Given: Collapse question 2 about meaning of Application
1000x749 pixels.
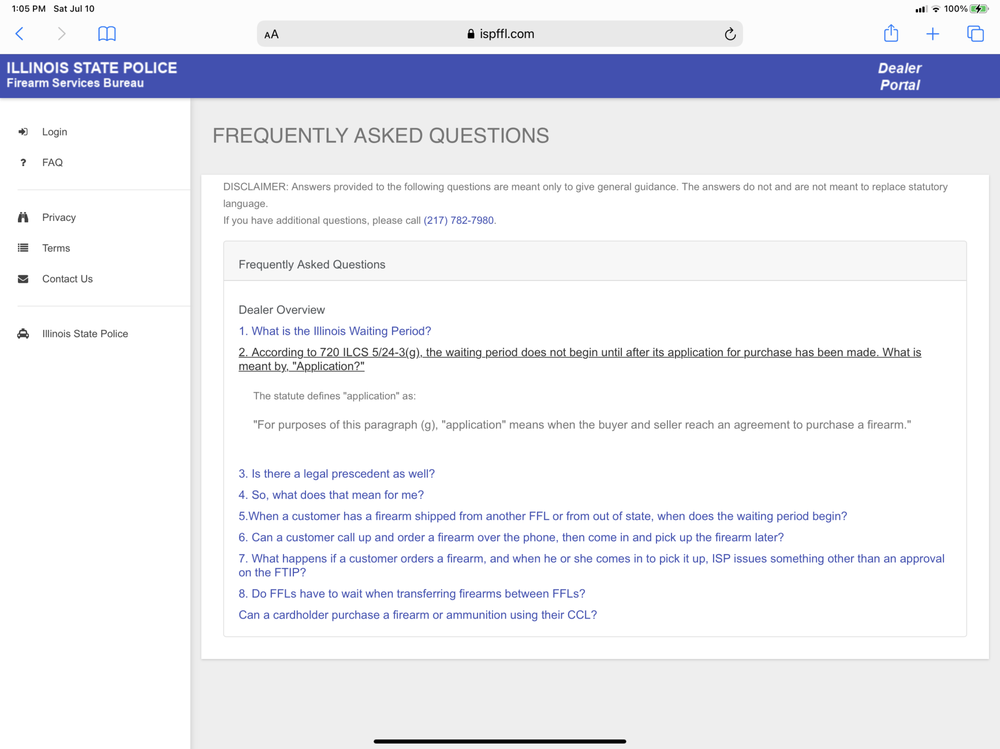Looking at the screenshot, I should [x=579, y=359].
